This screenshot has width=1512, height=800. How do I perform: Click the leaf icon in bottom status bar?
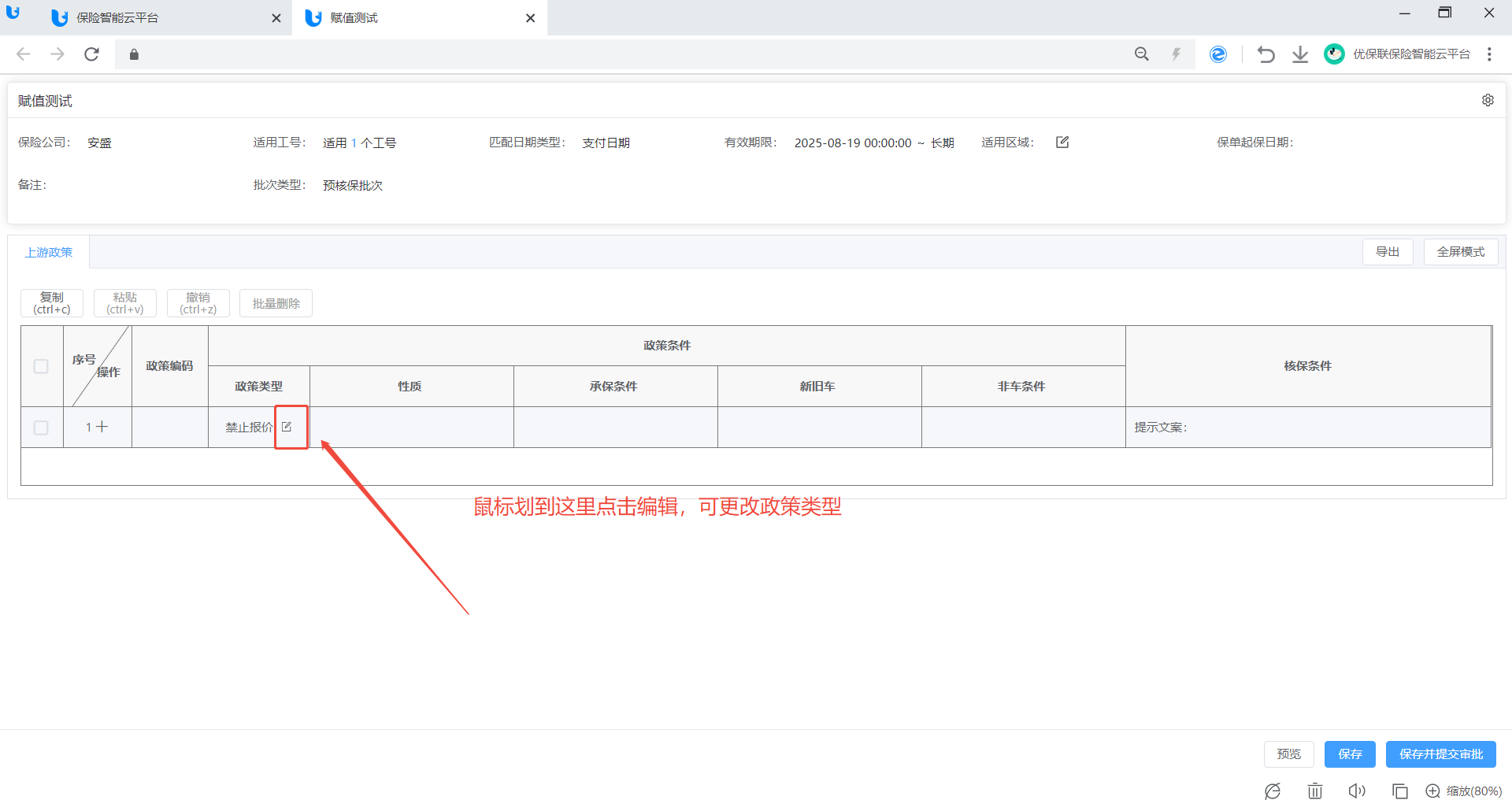tap(1273, 791)
